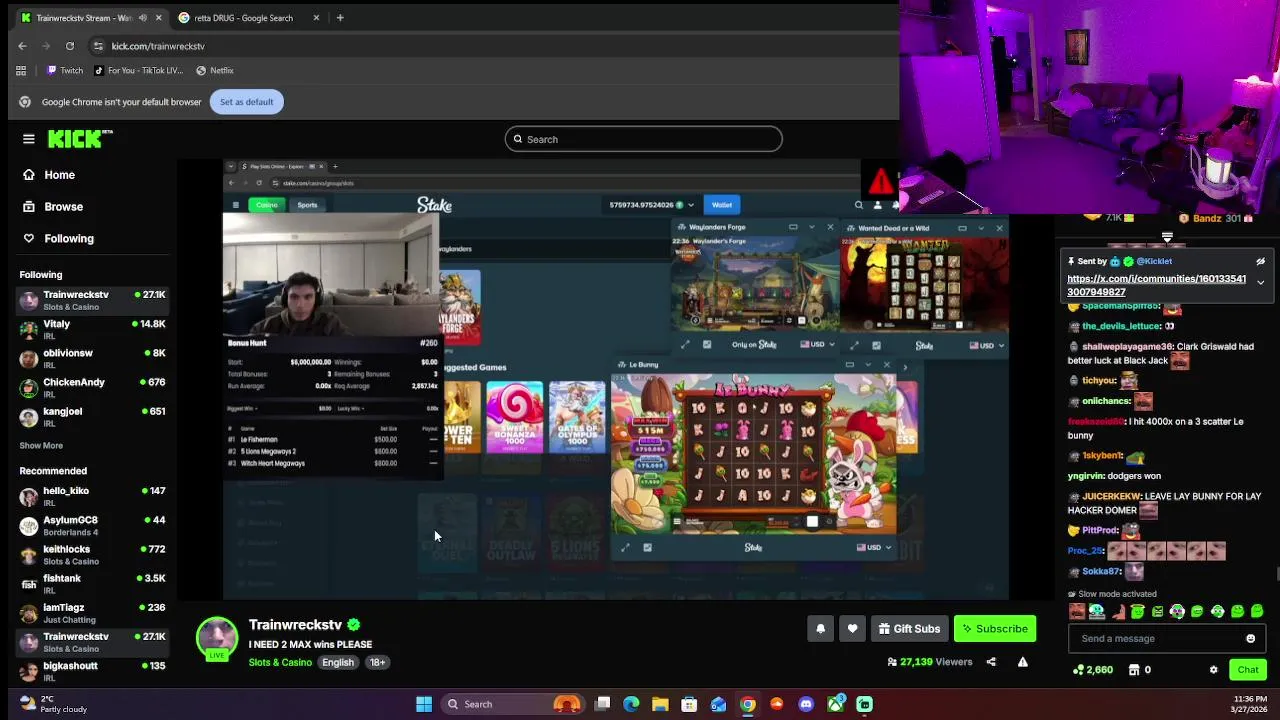Open the TikTok LIVE bookmark
The width and height of the screenshot is (1280, 720).
[138, 71]
